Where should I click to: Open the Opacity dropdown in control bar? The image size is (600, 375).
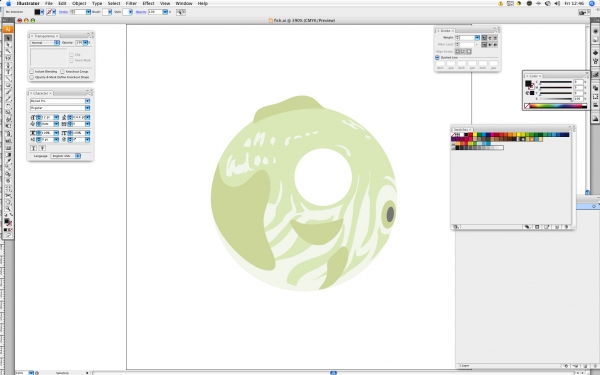click(165, 12)
